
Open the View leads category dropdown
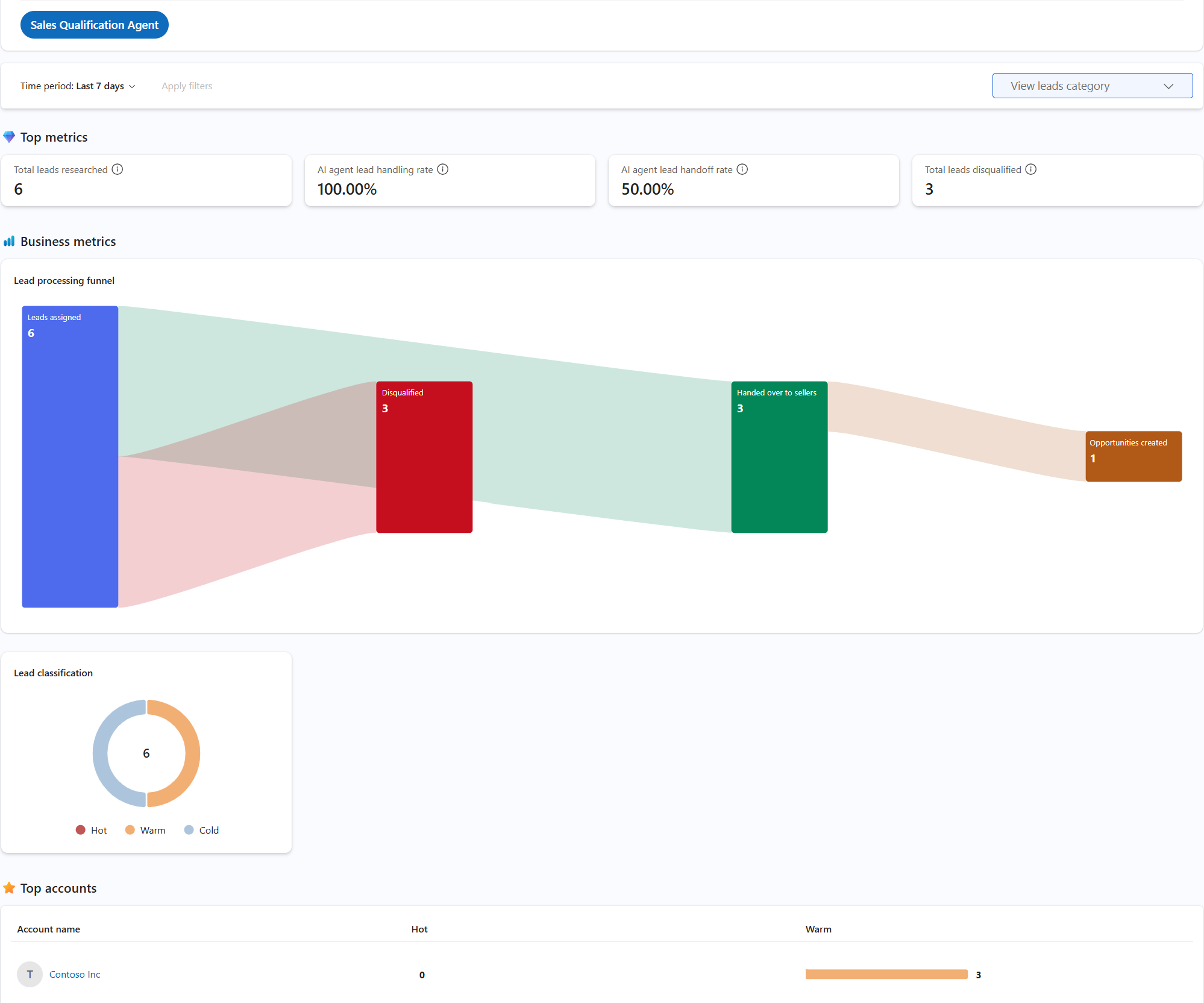pyautogui.click(x=1092, y=86)
